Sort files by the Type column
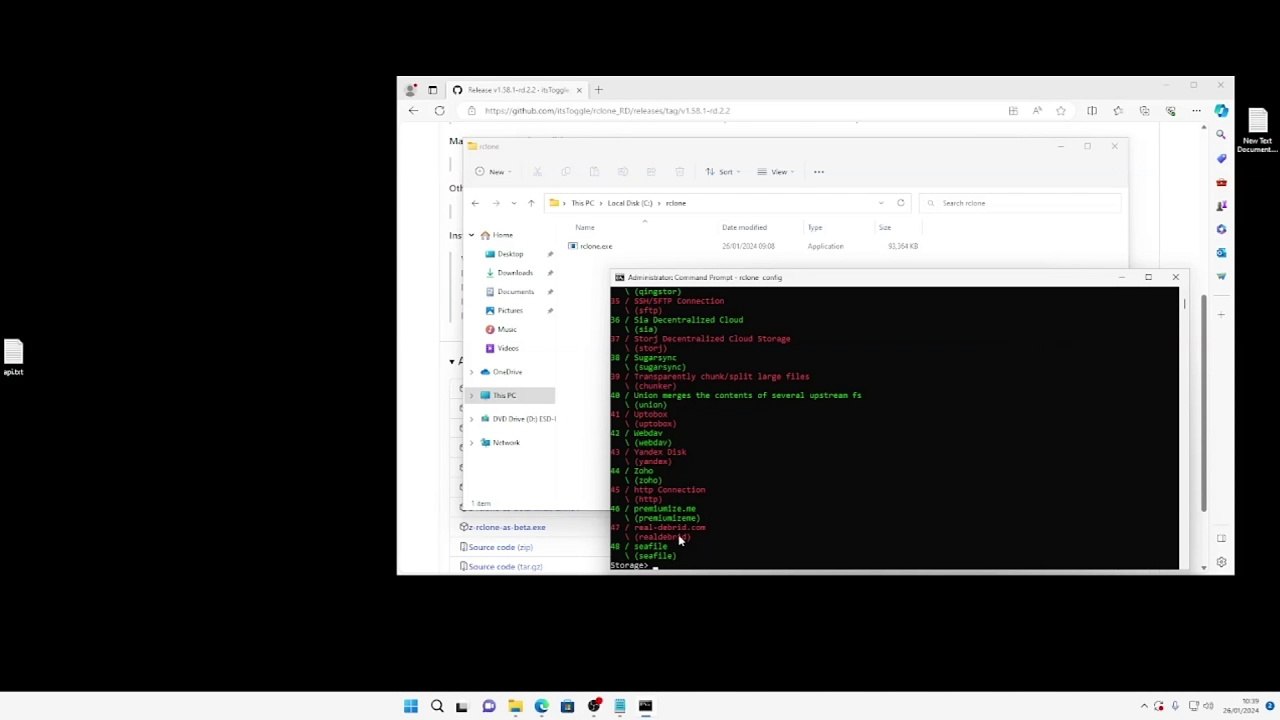The width and height of the screenshot is (1280, 720). point(815,228)
